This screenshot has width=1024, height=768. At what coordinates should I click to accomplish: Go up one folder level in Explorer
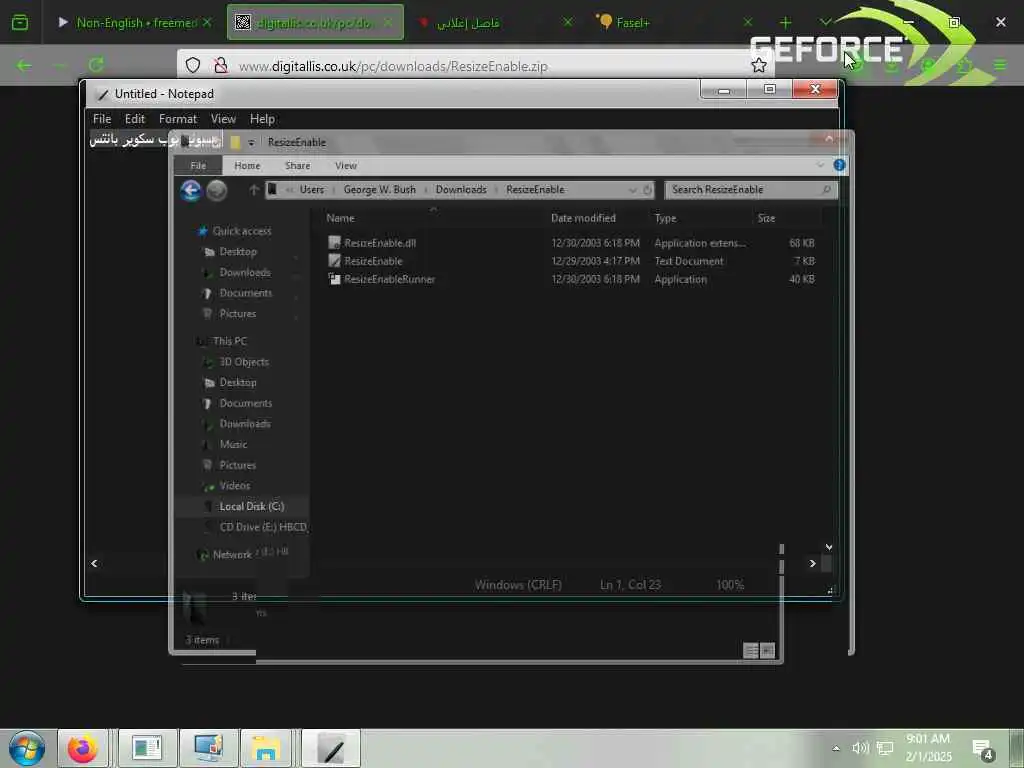coord(254,189)
